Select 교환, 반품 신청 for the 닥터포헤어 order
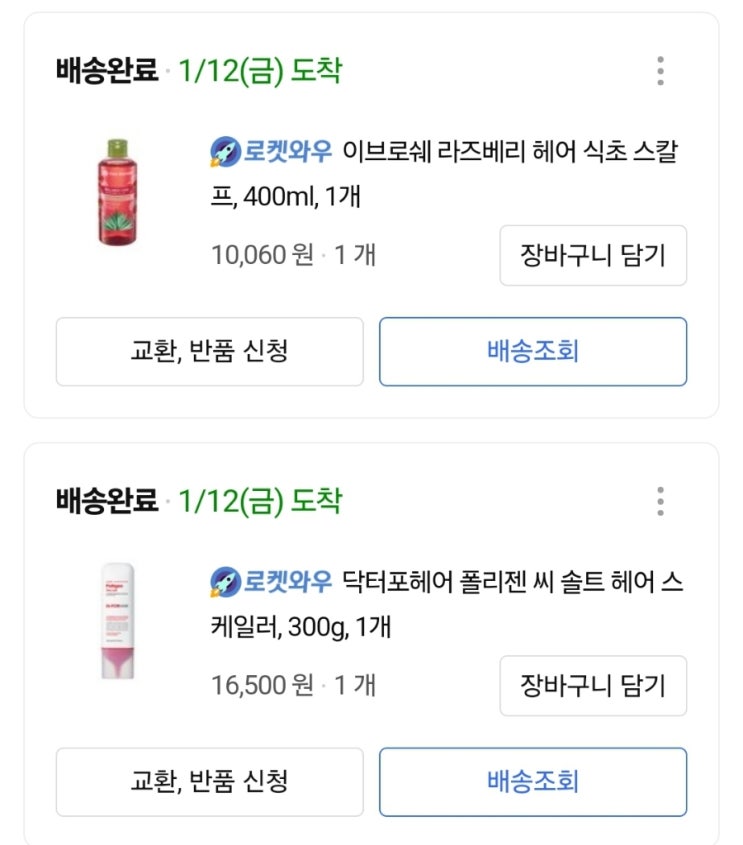 [210, 781]
